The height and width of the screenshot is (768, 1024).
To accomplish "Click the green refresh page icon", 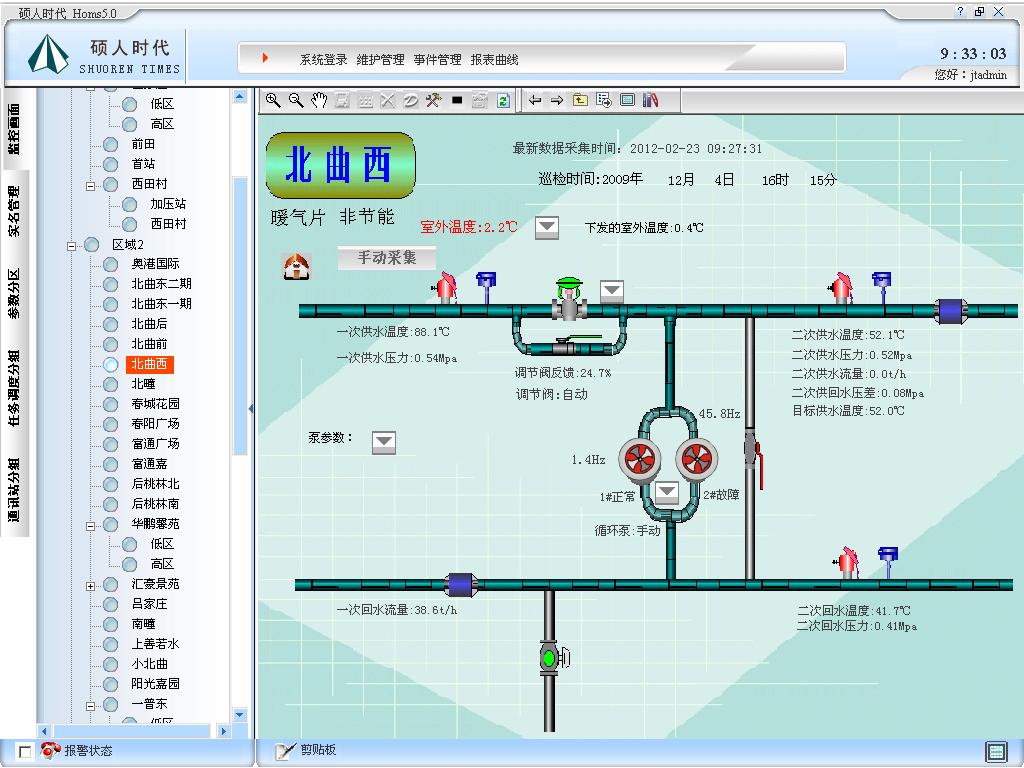I will pyautogui.click(x=503, y=100).
